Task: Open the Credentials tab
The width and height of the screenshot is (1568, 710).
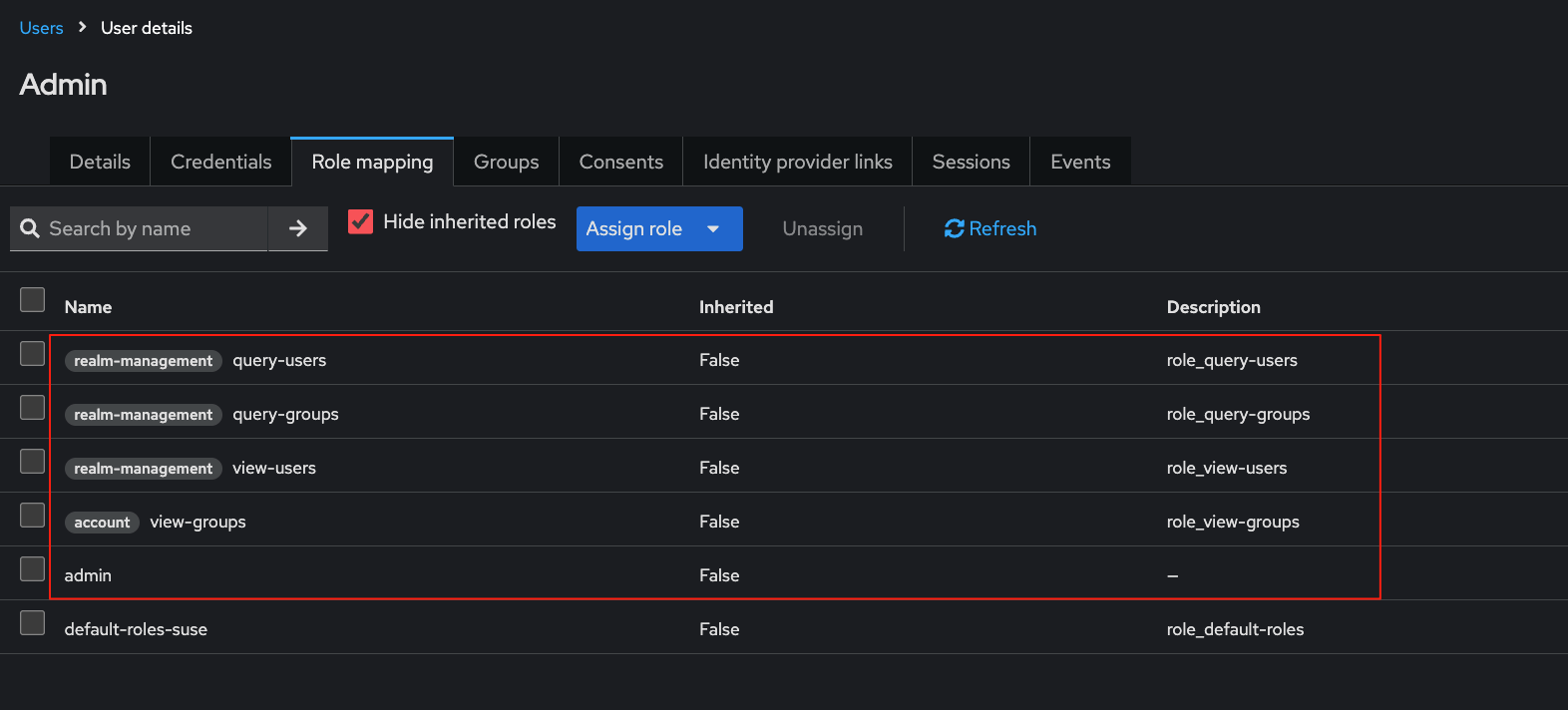Action: (x=220, y=162)
